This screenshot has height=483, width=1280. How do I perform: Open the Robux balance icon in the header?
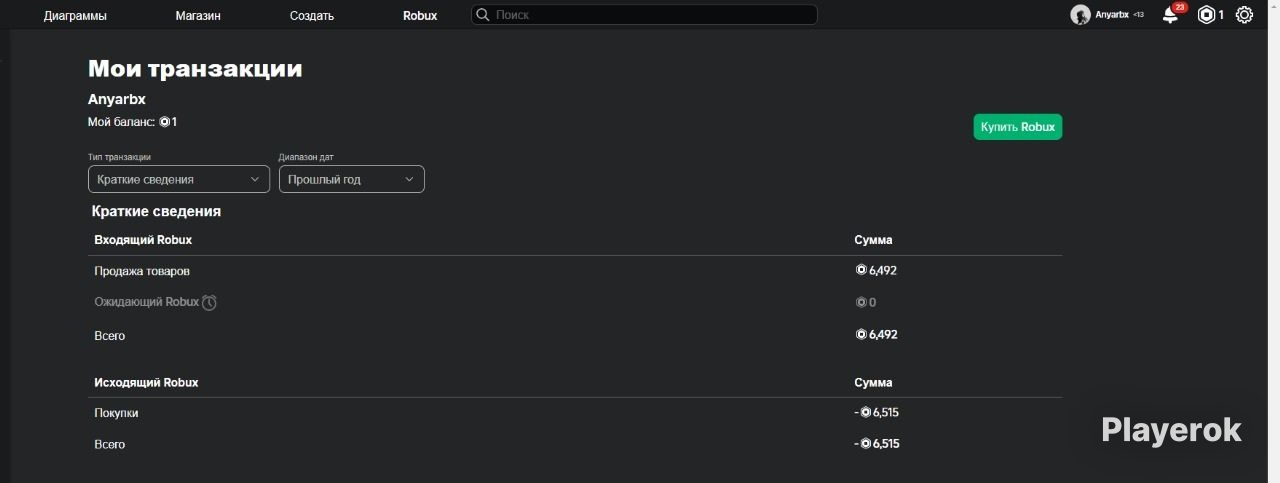pos(1206,15)
